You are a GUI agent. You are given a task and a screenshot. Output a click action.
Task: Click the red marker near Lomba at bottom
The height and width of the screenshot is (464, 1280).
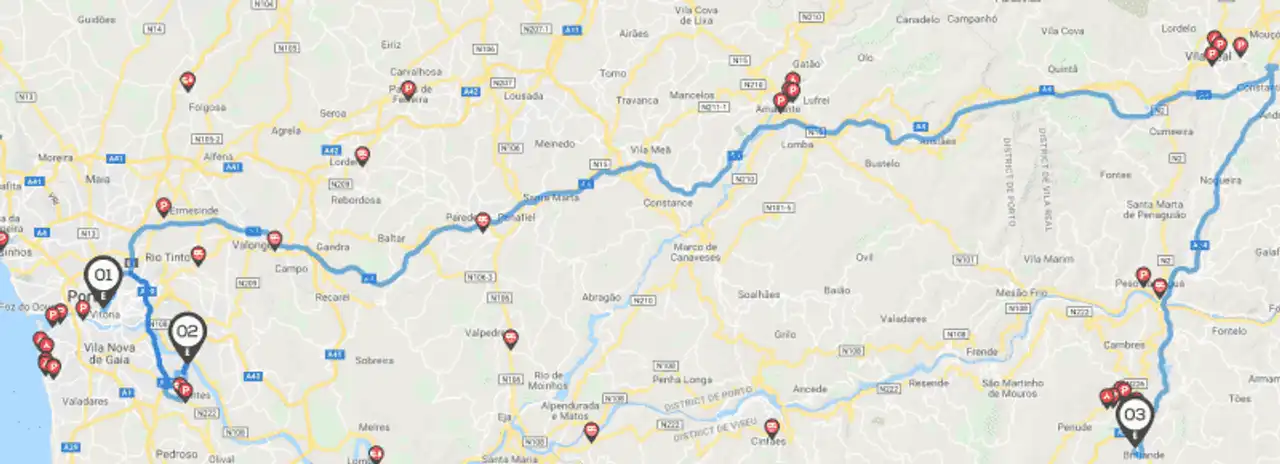(x=376, y=454)
